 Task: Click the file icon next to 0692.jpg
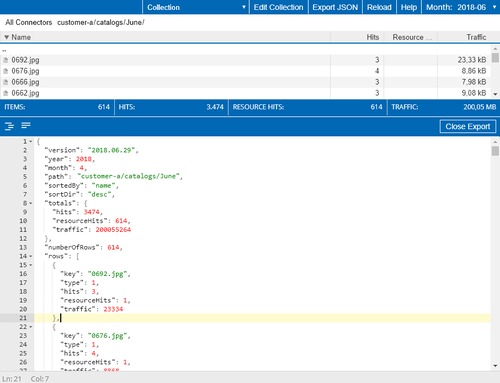pyautogui.click(x=6, y=60)
